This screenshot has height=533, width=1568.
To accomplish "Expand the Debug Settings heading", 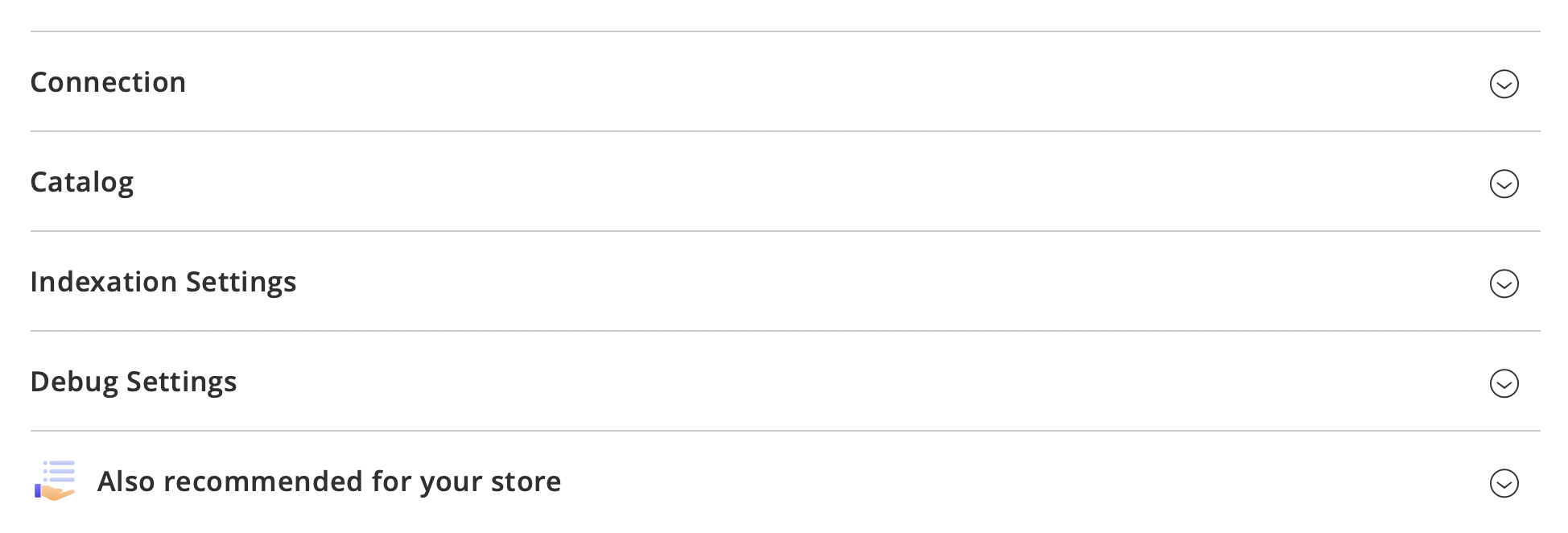I will pyautogui.click(x=134, y=382).
